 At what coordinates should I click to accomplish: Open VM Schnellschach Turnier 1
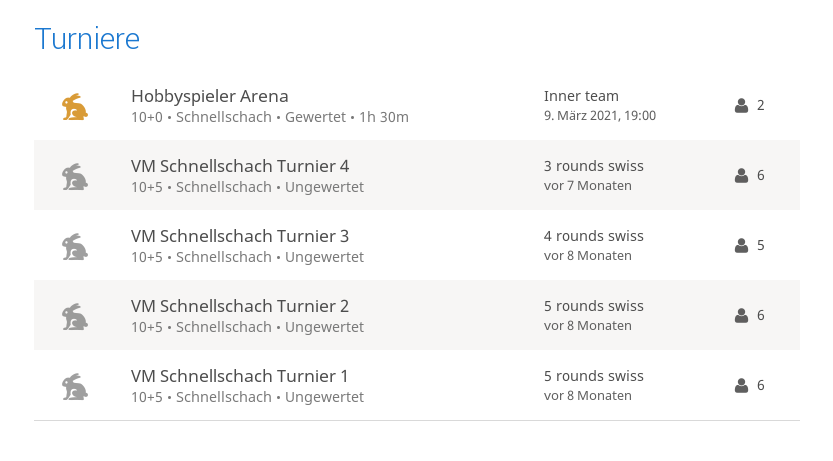239,377
